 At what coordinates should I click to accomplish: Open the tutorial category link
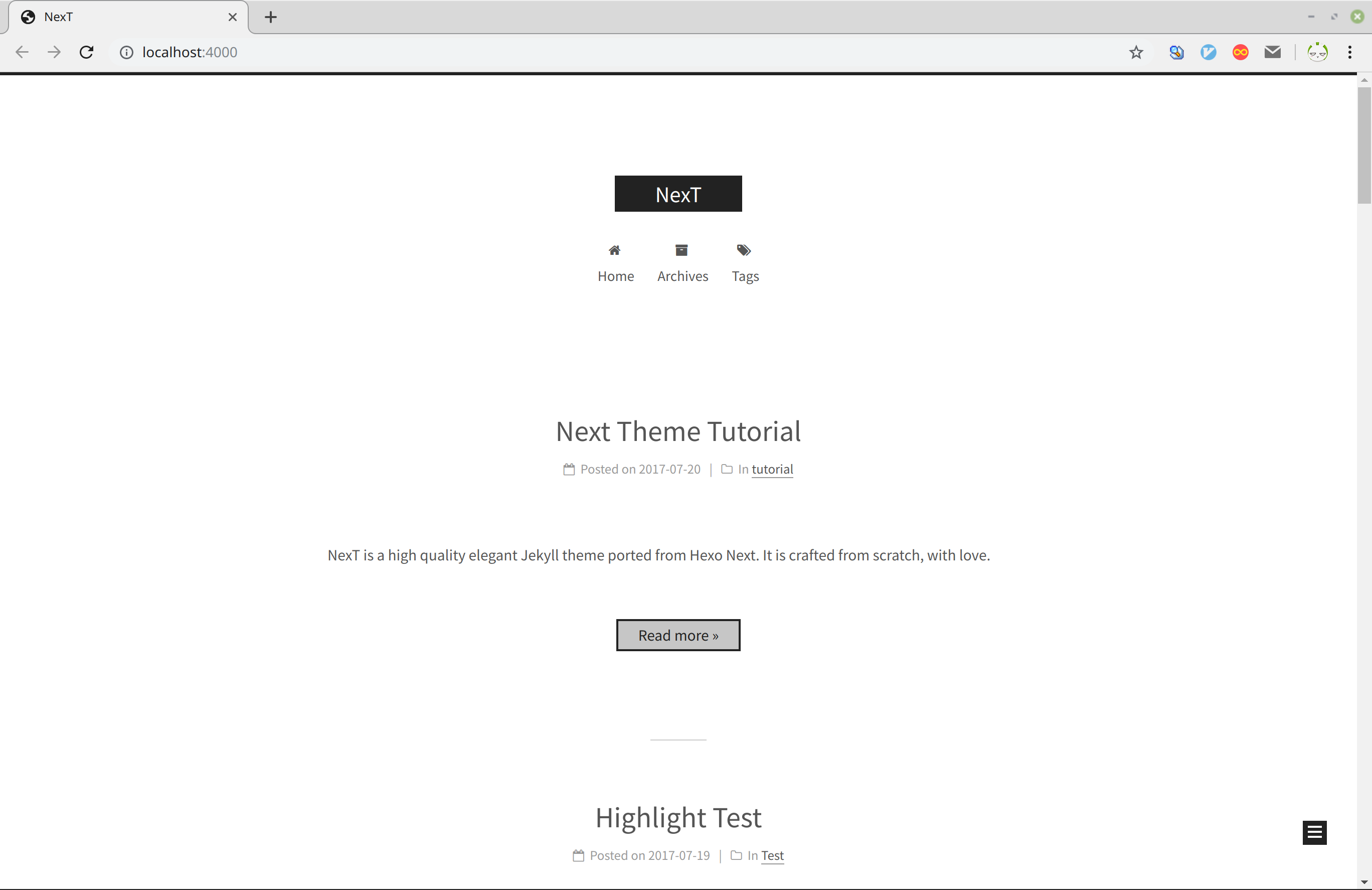772,469
